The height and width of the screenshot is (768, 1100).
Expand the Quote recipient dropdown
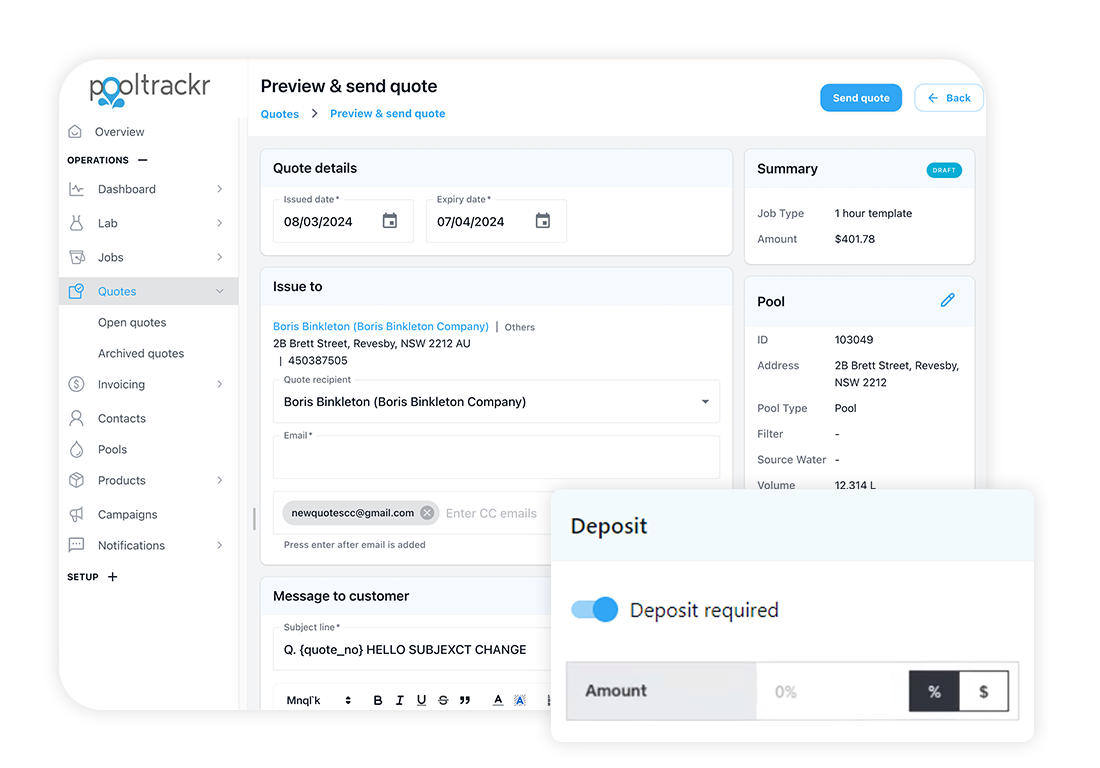706,401
